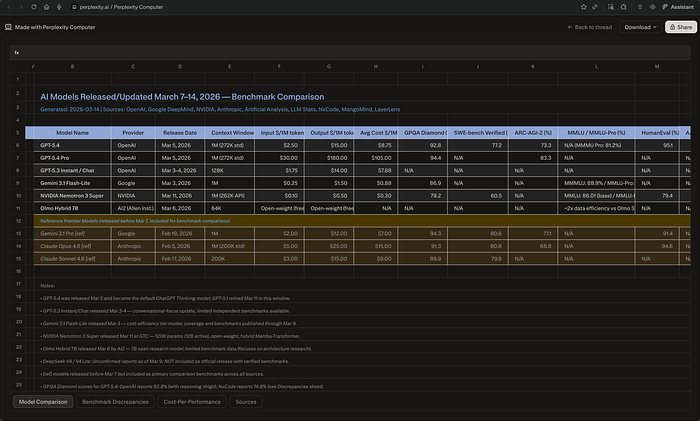
Task: Click the Made with Perplexity Computer label
Action: pos(55,27)
